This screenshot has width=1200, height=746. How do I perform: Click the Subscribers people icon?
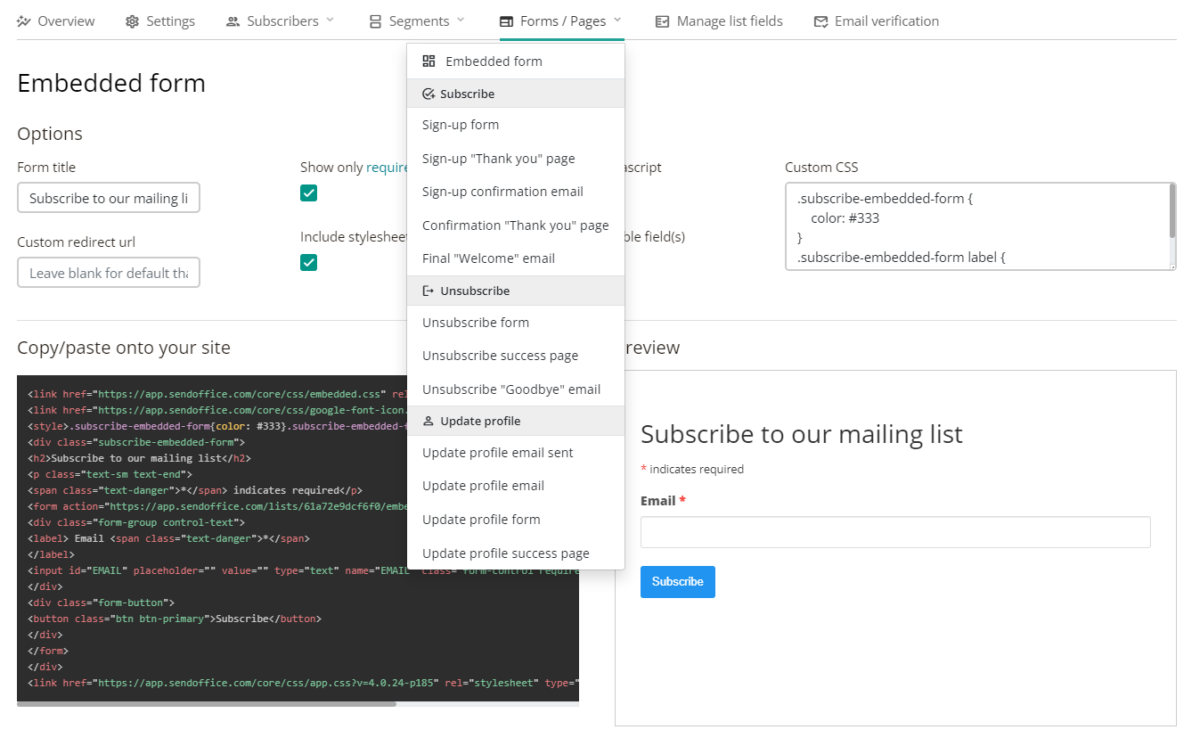point(233,21)
